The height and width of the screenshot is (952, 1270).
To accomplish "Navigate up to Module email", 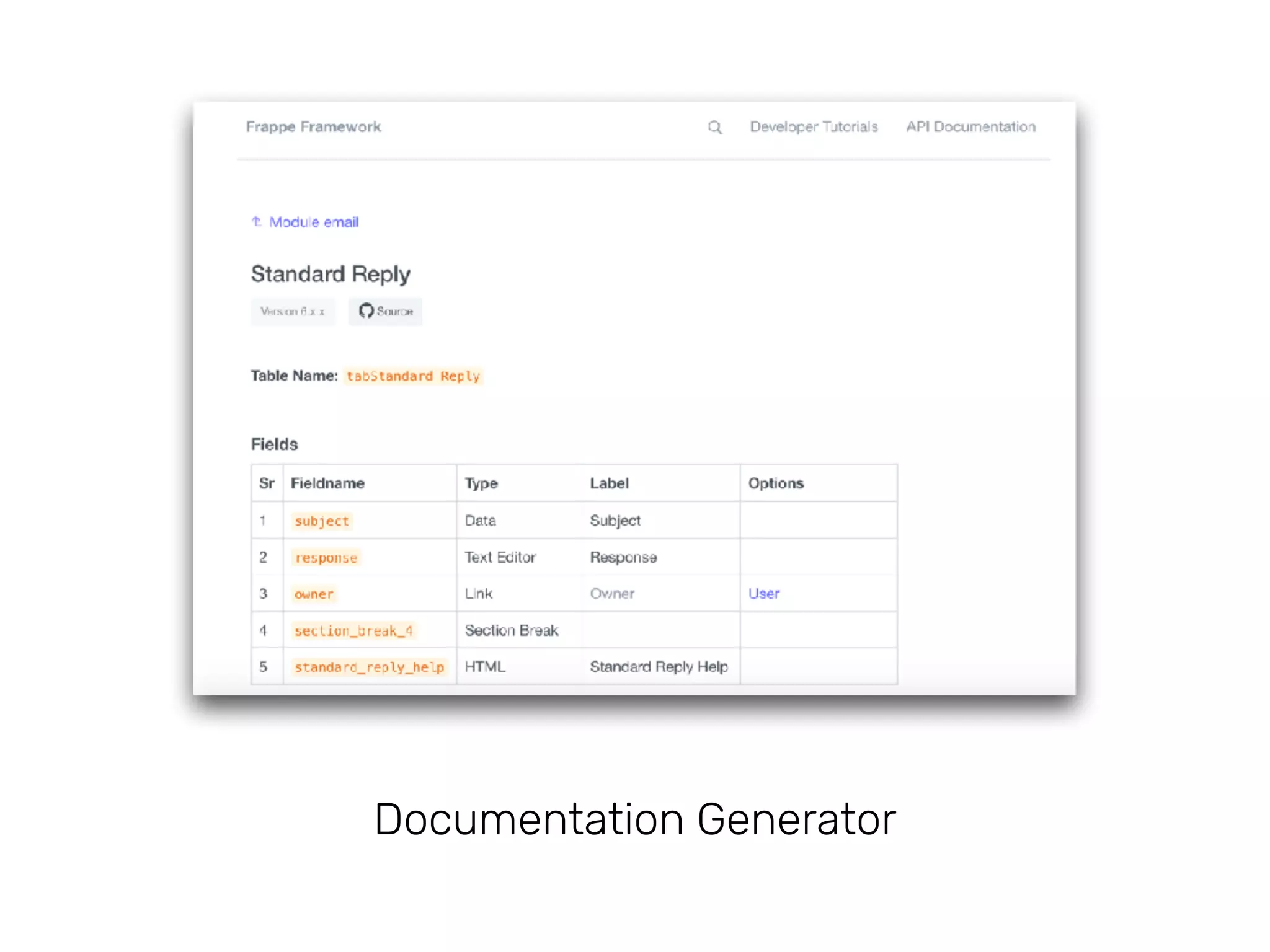I will point(305,222).
